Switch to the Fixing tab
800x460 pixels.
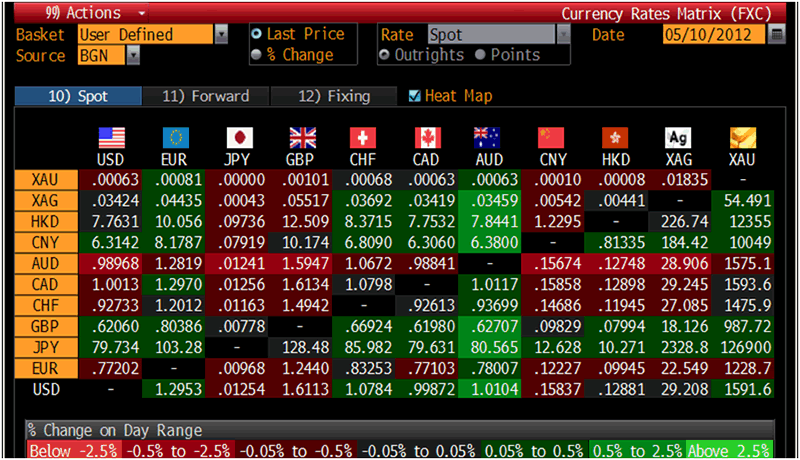335,96
